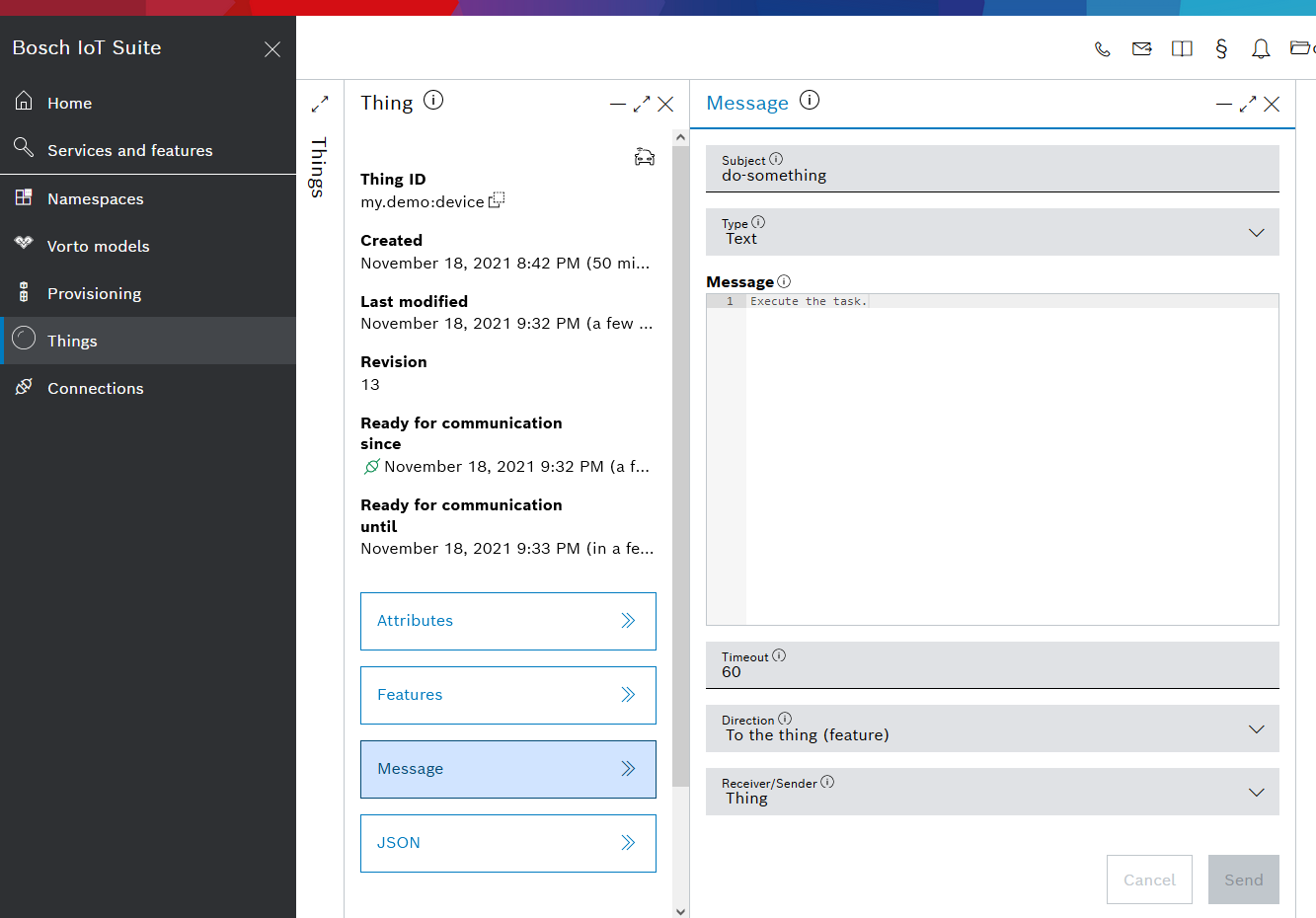Show info for Type field

pyautogui.click(x=758, y=222)
